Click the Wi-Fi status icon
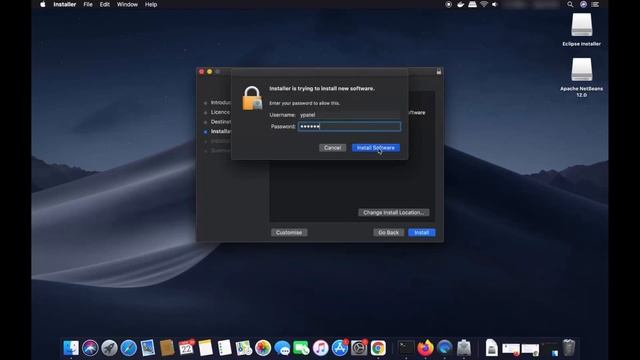Screen dimensions: 640x360 [484, 4]
